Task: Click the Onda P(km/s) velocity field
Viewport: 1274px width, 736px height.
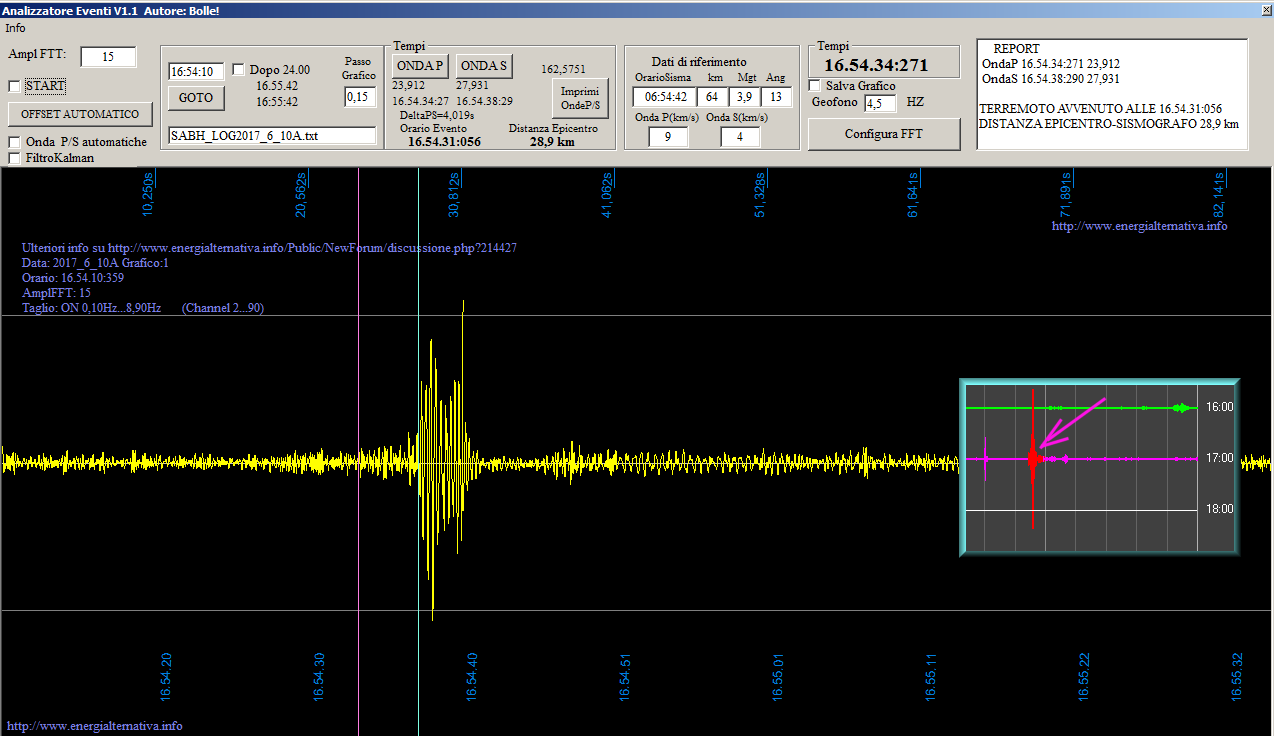Action: coord(667,137)
